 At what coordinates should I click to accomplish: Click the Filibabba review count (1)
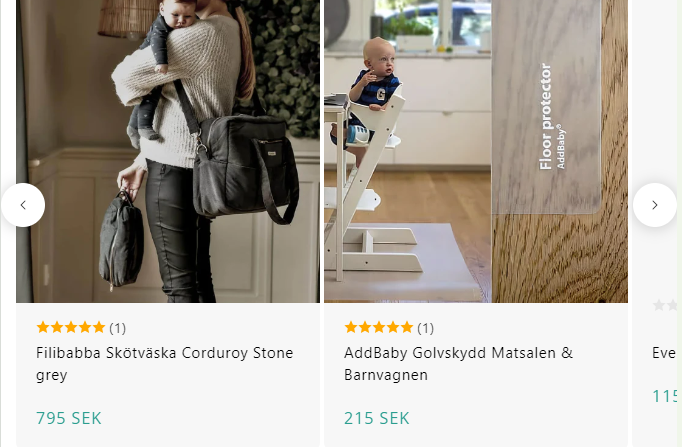117,328
